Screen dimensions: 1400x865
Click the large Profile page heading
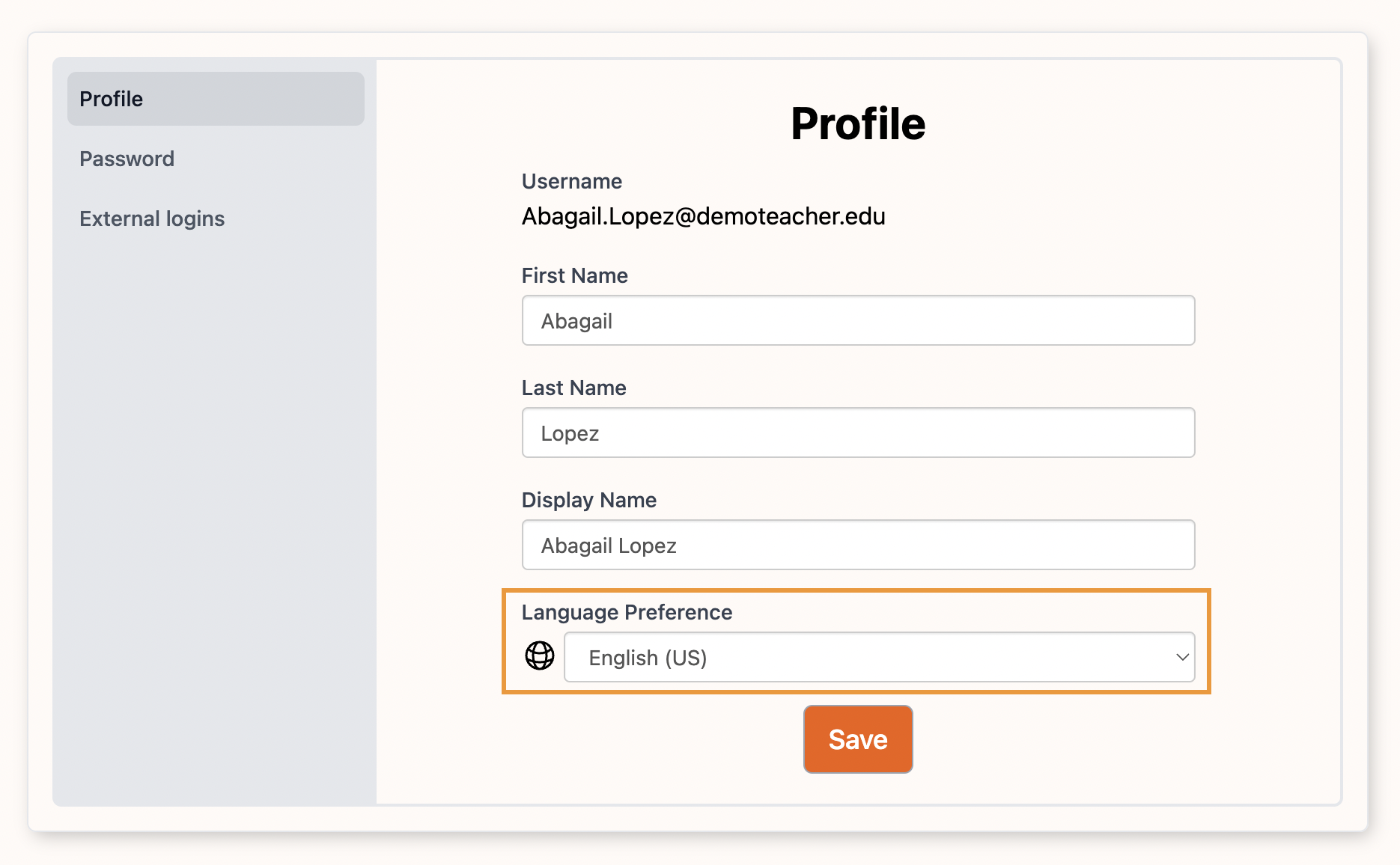858,123
